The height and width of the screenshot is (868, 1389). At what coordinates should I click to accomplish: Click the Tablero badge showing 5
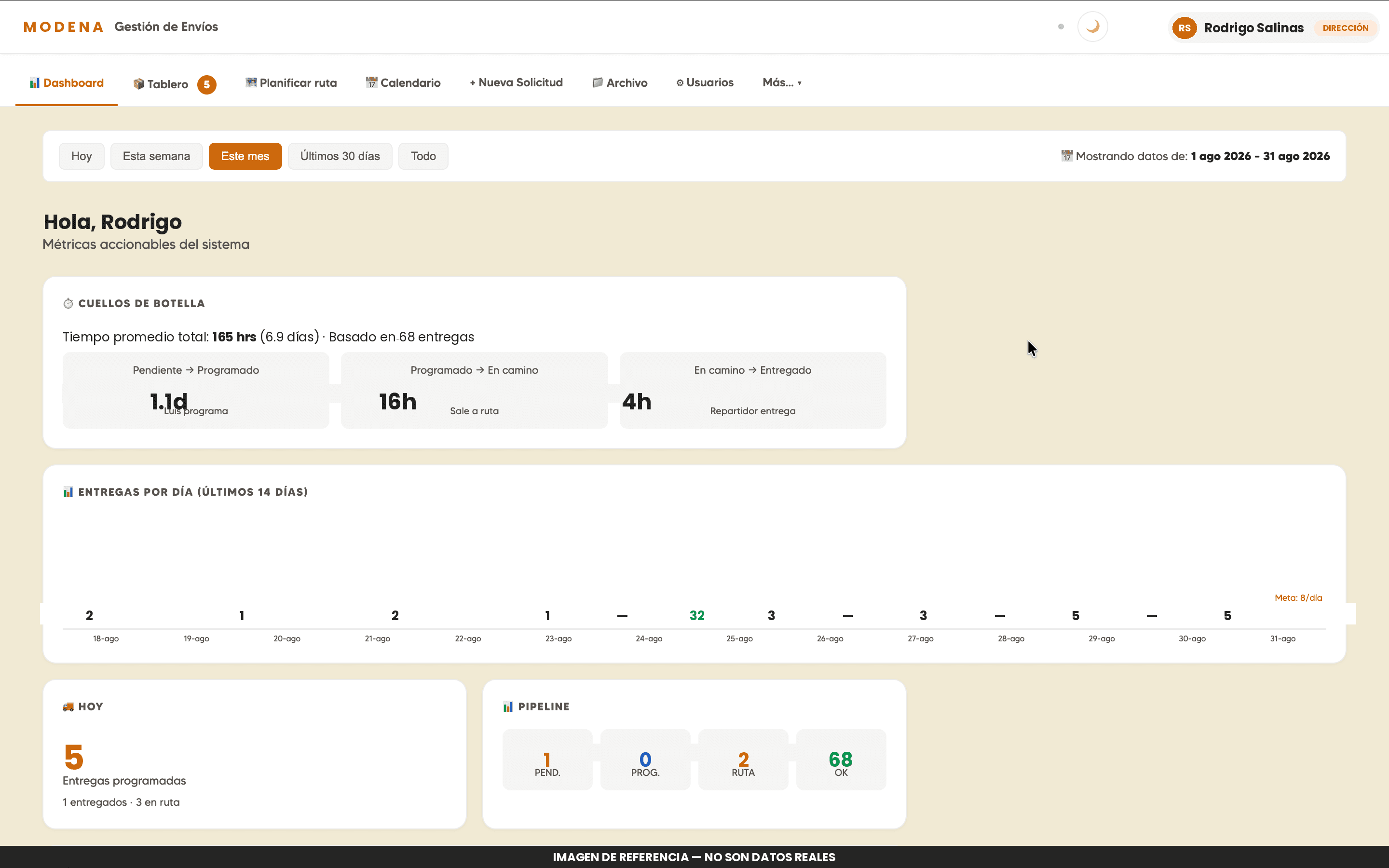tap(206, 84)
